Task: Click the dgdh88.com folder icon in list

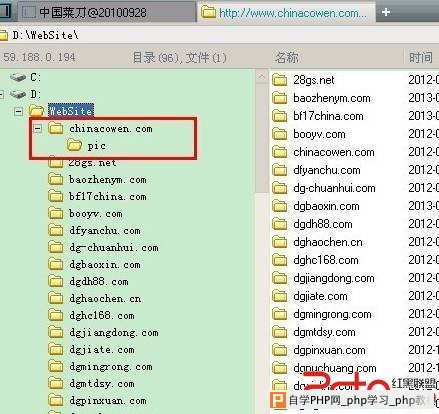Action: (x=279, y=224)
